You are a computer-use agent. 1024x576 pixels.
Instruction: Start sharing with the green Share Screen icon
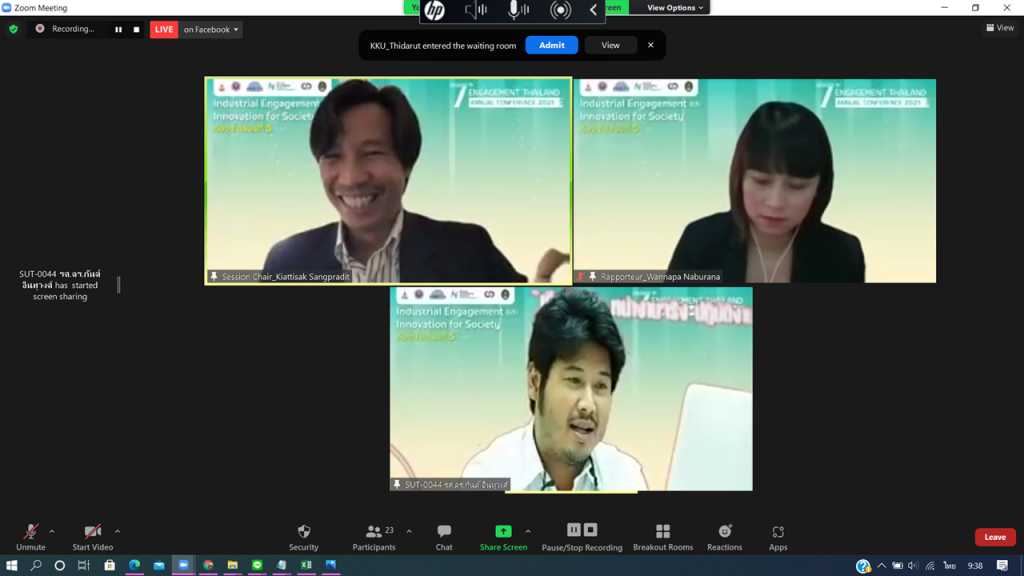tap(503, 532)
